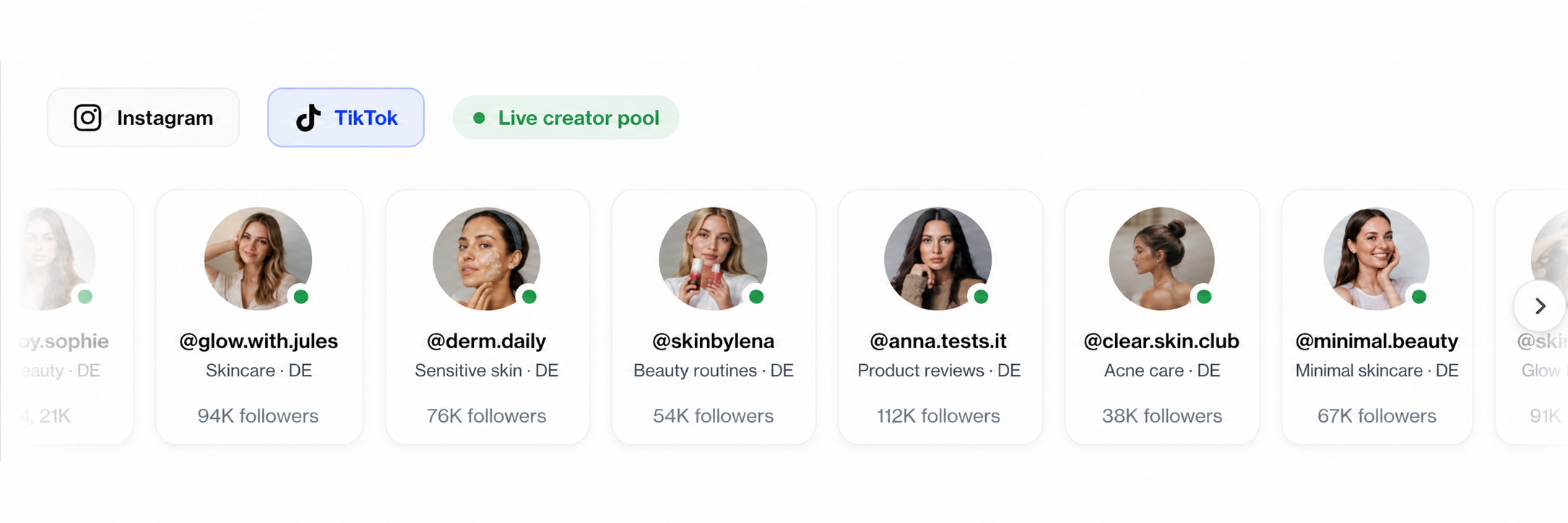Click the green status dot on @glow.with.jules avatar

click(x=301, y=296)
